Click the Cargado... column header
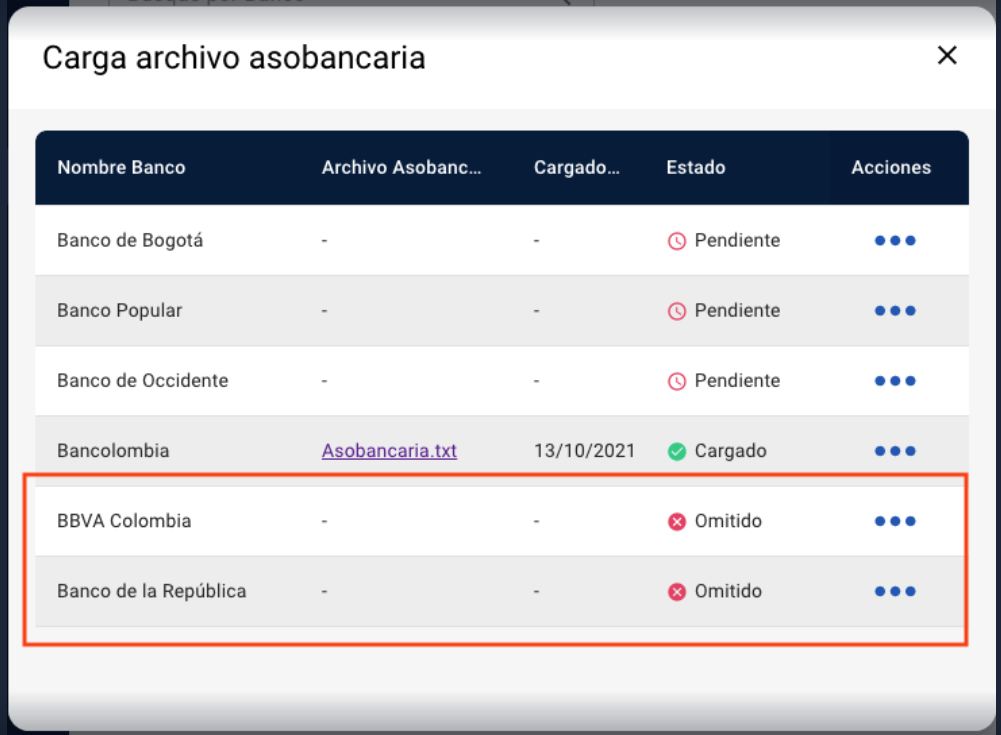 [x=576, y=167]
